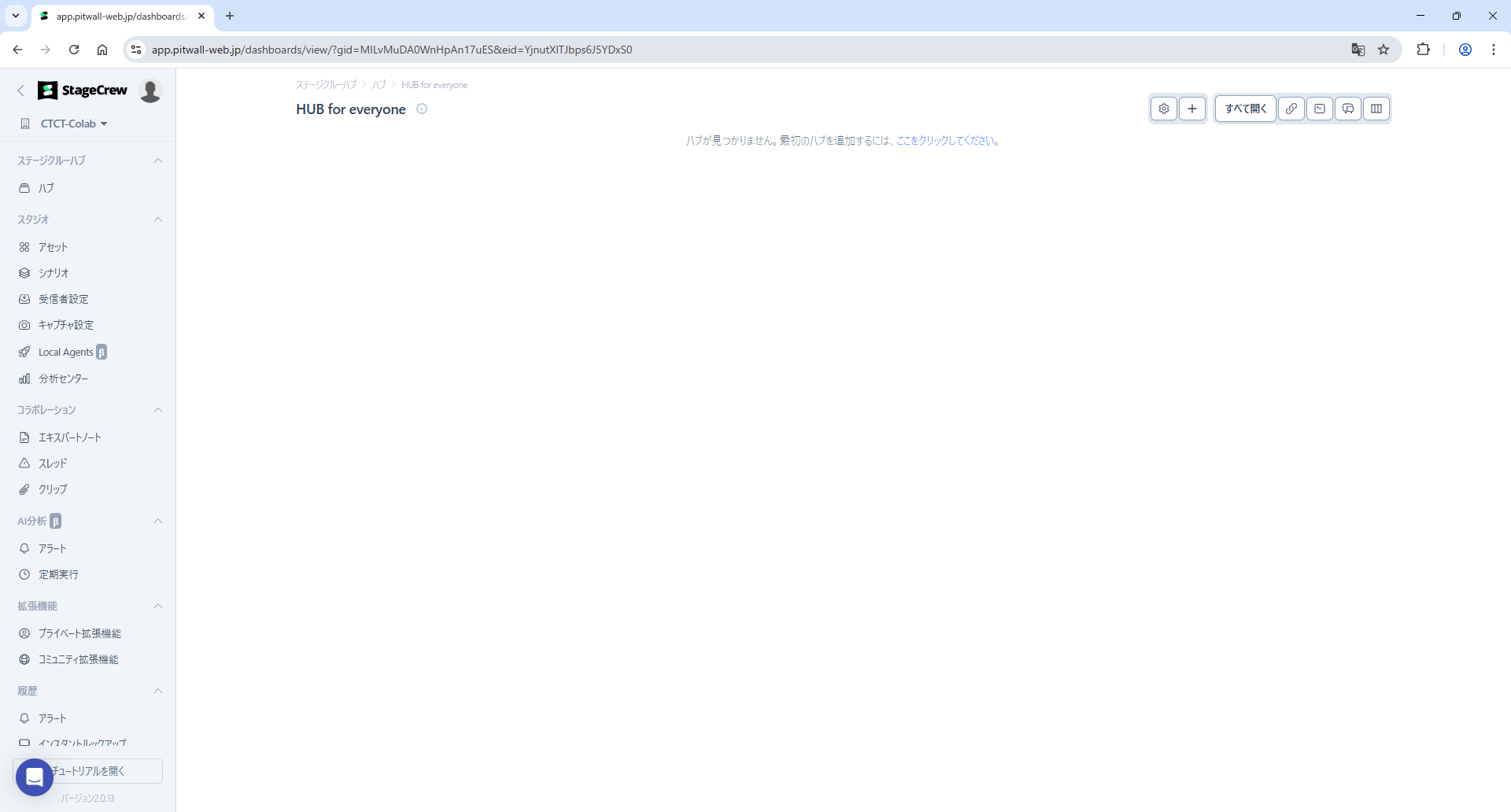Open シナリオ in the sidebar
The height and width of the screenshot is (812, 1511).
[54, 273]
